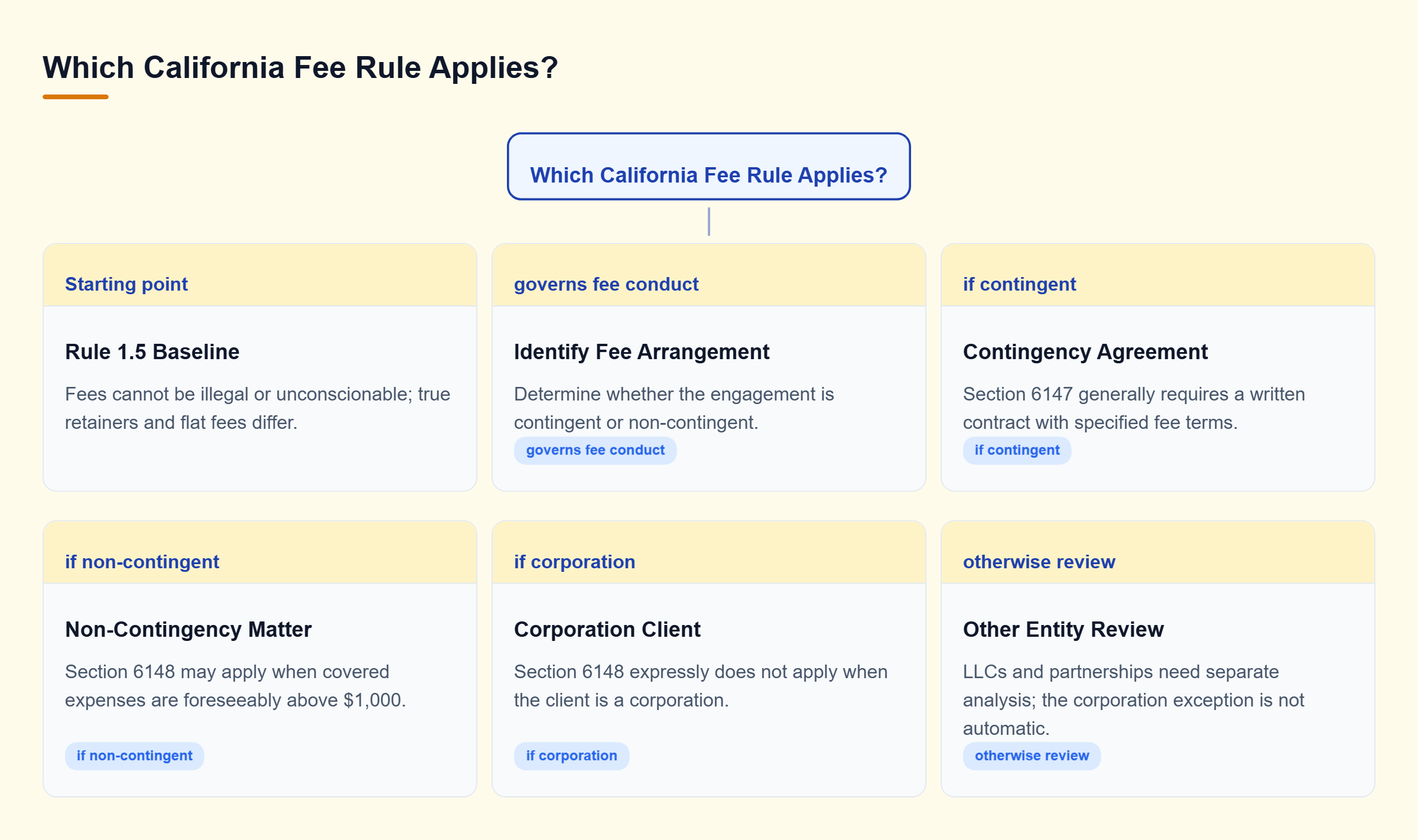1418x840 pixels.
Task: Click the 'if corporation' card header
Action: [x=709, y=553]
